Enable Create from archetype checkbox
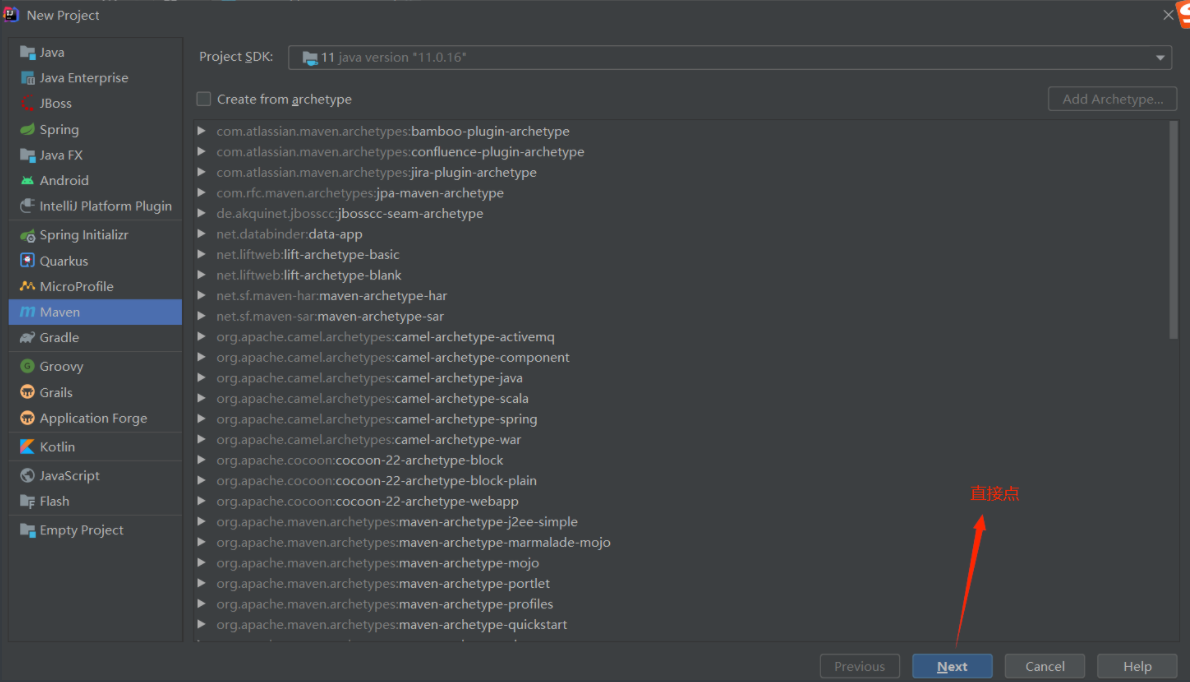The height and width of the screenshot is (682, 1190). (x=203, y=99)
